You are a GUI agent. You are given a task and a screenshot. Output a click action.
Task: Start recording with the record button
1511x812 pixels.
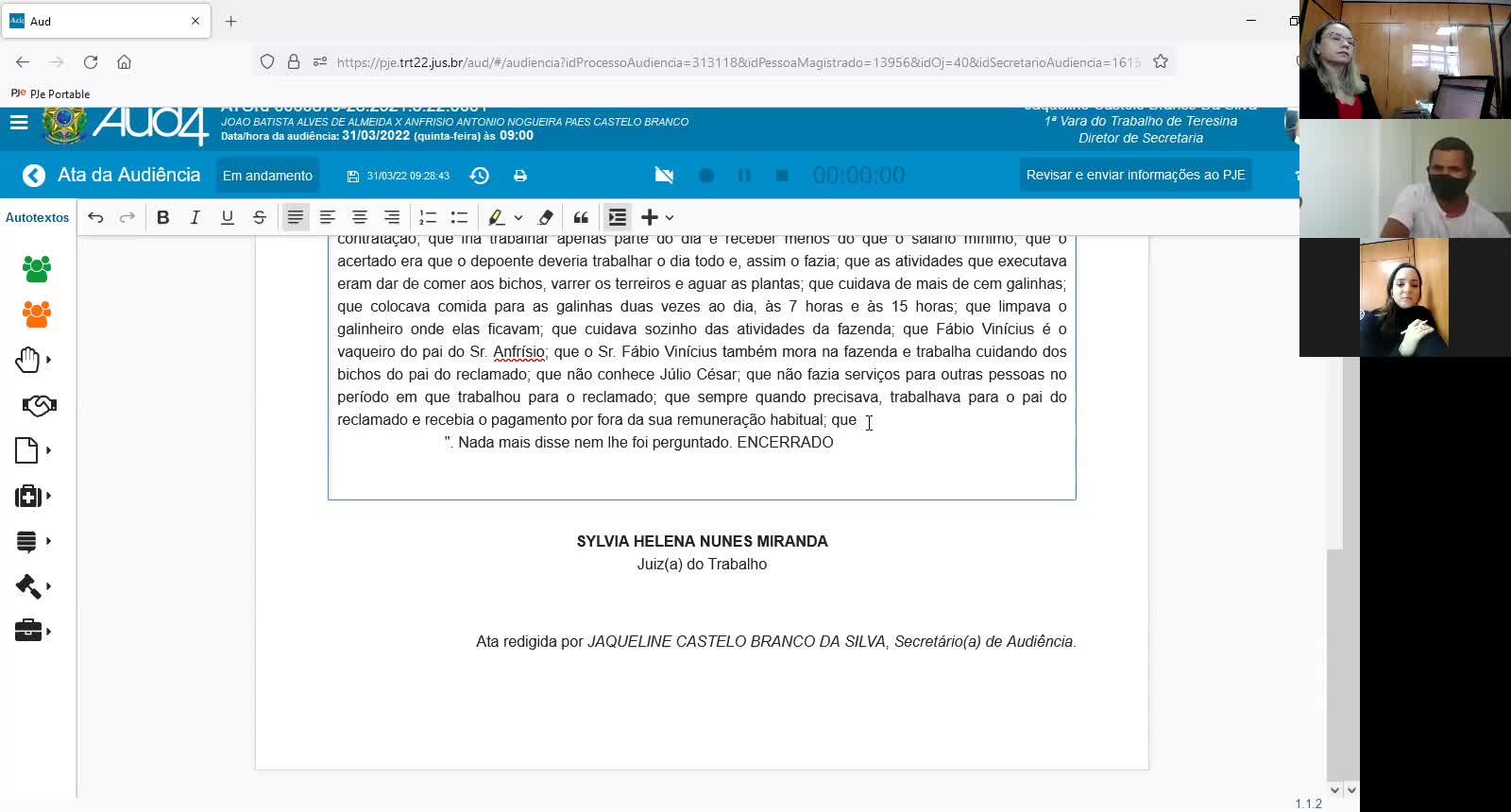point(706,176)
